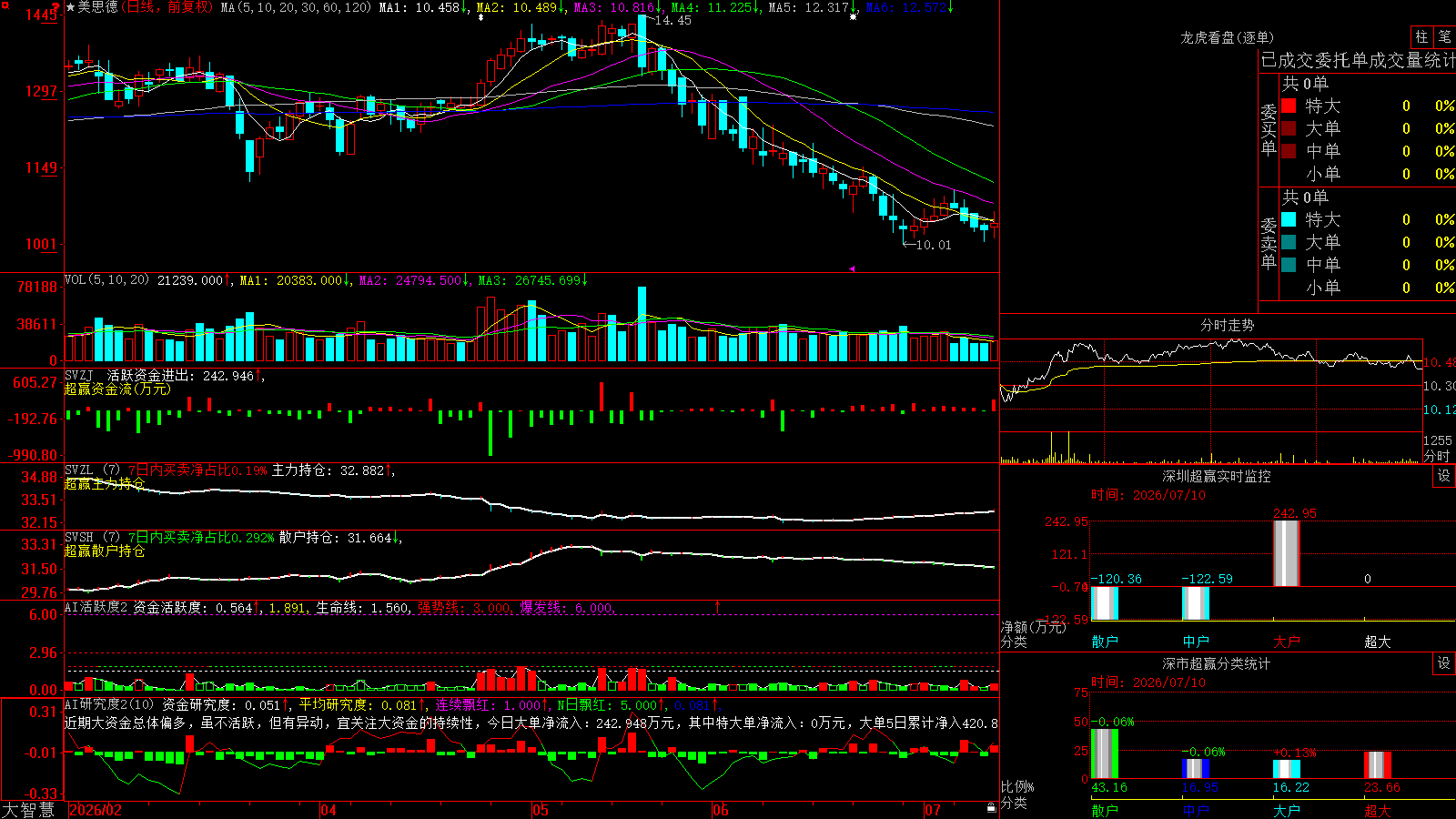This screenshot has width=1456, height=819.
Task: Click the dark red 大单 buy-order swatch
Action: 1289,128
